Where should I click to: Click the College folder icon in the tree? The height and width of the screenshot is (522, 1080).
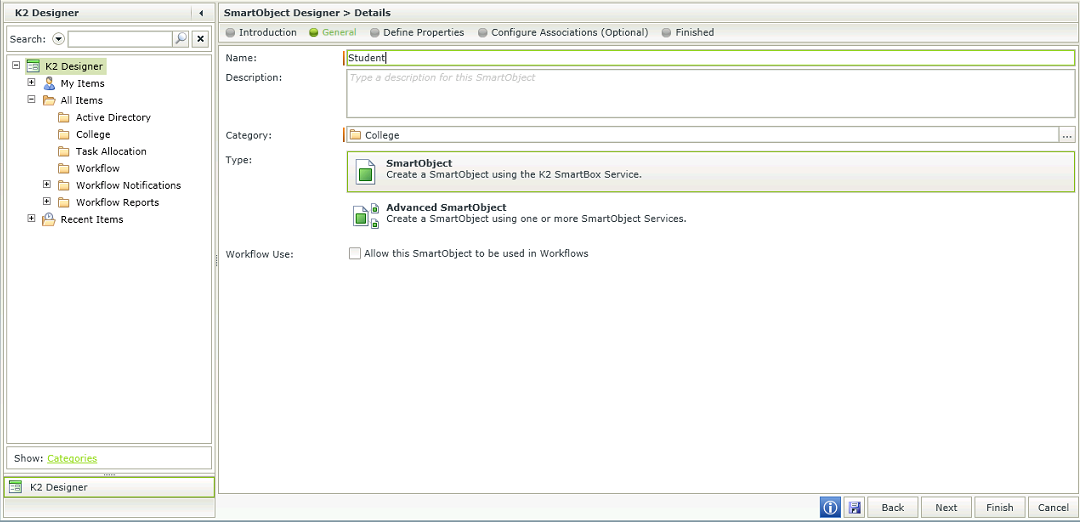(64, 134)
